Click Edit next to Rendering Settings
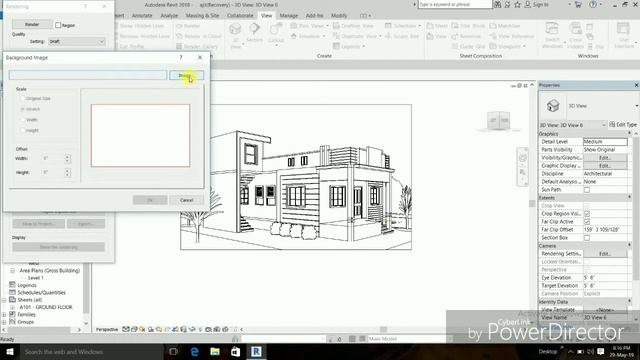Image resolution: width=640 pixels, height=360 pixels. [605, 253]
